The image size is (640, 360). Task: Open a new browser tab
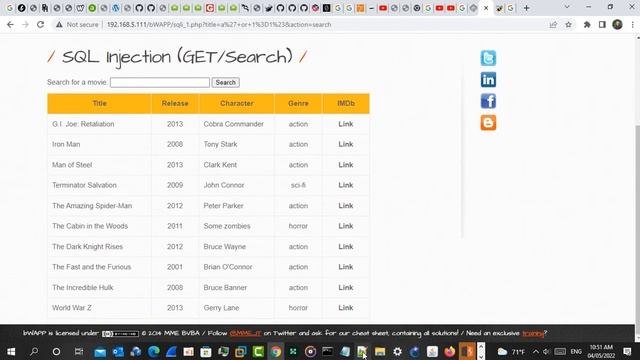tap(526, 8)
